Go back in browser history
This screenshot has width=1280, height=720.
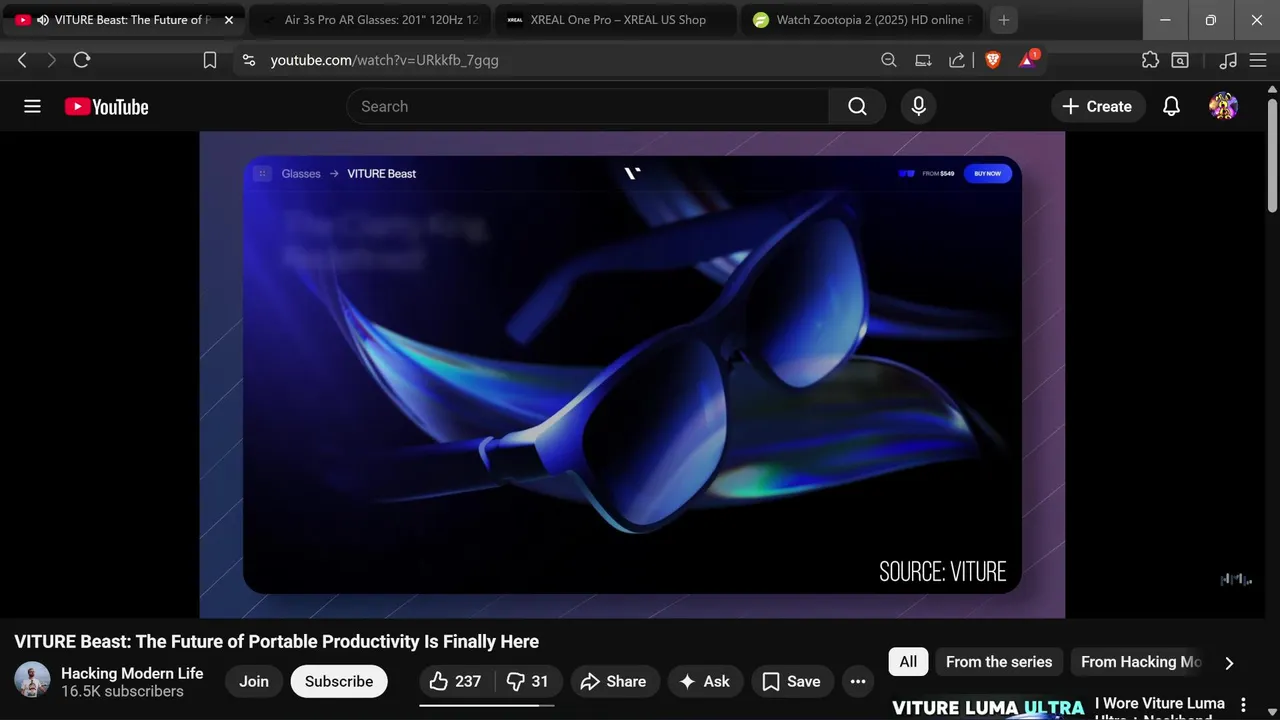[22, 60]
